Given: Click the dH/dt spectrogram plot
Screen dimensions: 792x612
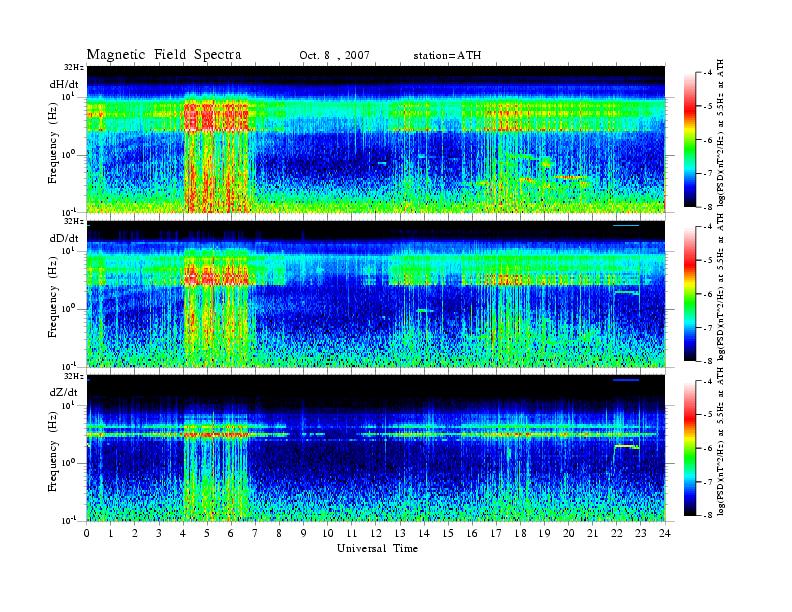Looking at the screenshot, I should pos(376,139).
